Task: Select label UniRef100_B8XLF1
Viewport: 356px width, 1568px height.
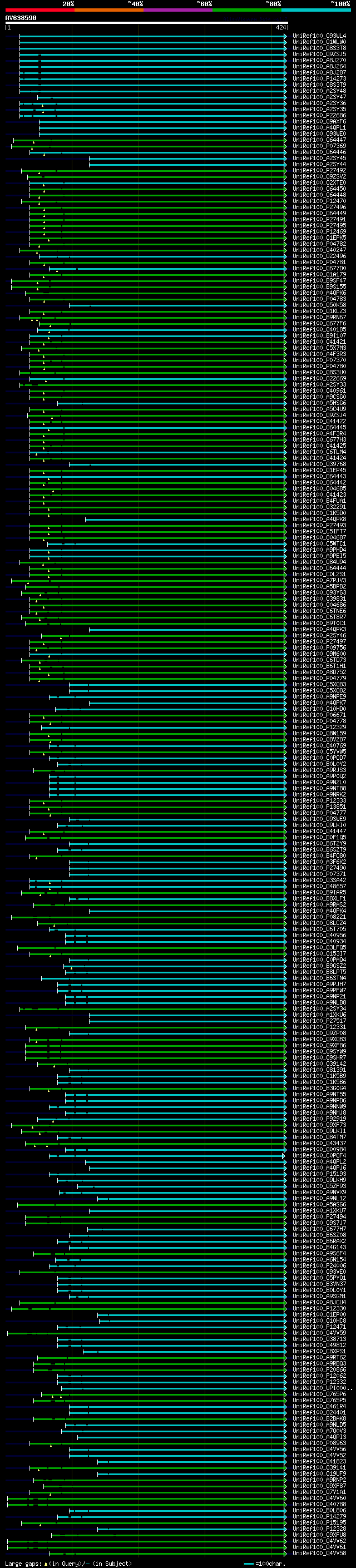Action: pos(319,898)
